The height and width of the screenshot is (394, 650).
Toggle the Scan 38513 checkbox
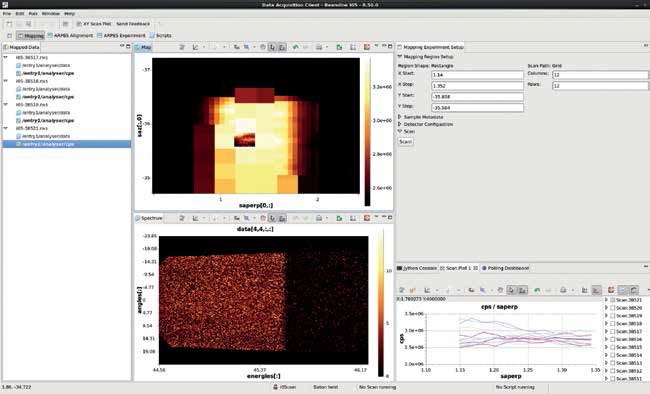click(x=613, y=363)
